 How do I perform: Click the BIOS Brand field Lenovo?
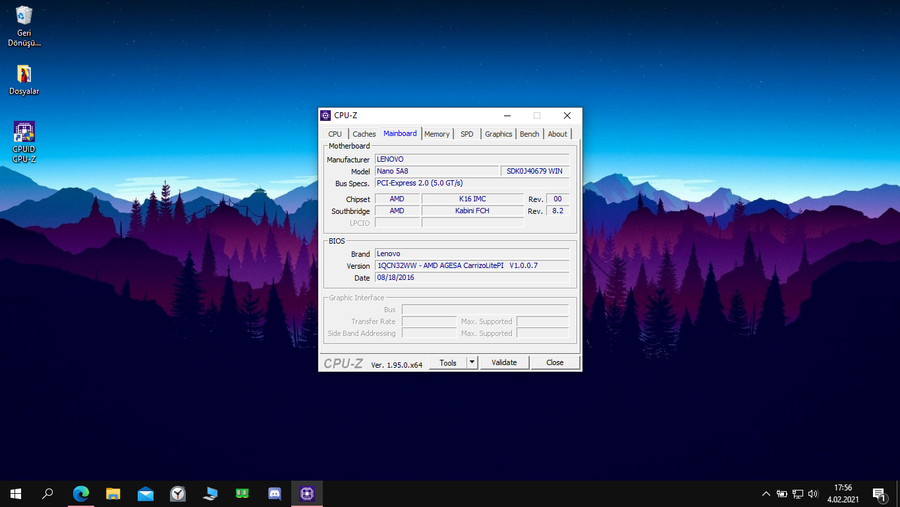pos(472,253)
